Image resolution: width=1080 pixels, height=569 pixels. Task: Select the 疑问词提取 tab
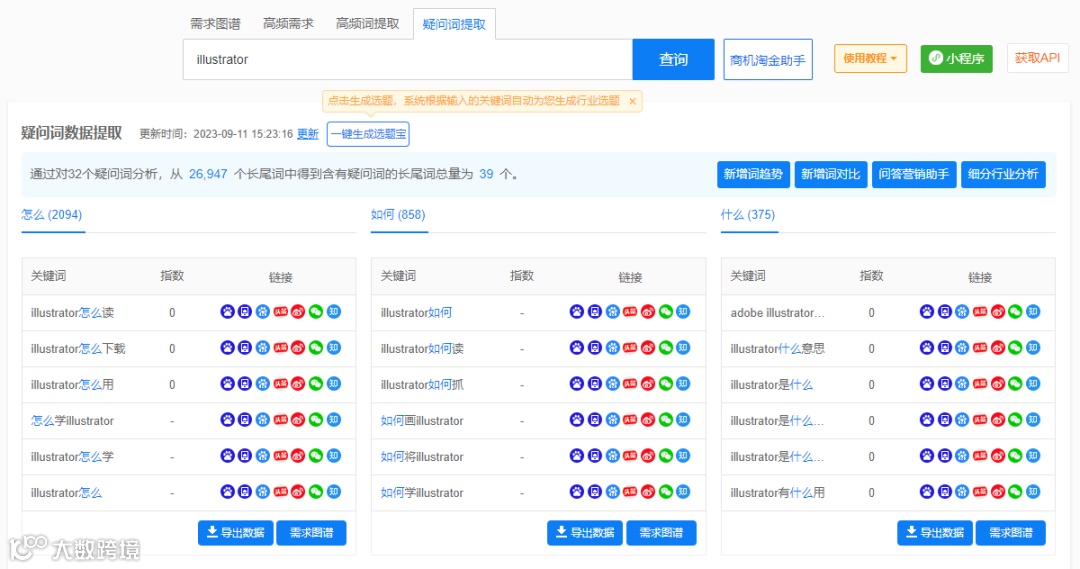454,24
